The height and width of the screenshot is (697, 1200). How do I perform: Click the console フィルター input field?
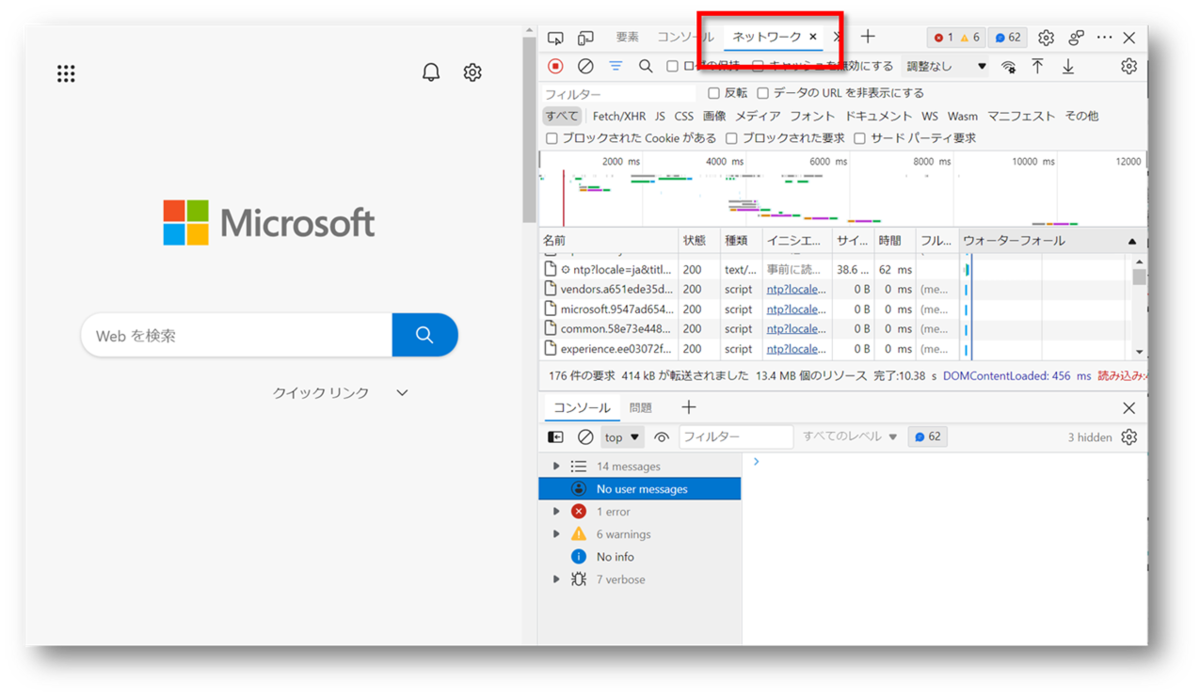(x=736, y=437)
